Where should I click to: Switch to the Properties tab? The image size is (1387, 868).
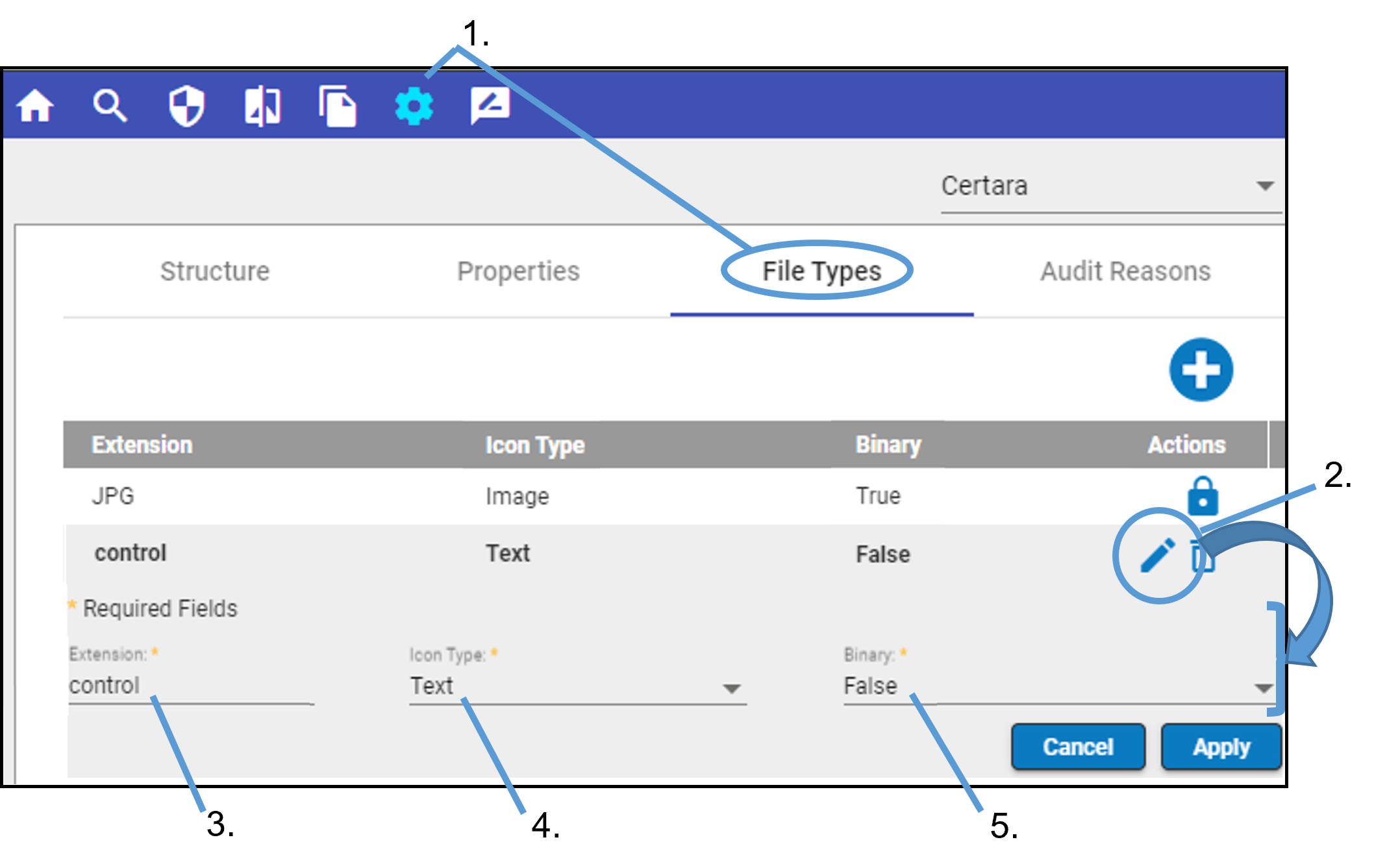[518, 271]
